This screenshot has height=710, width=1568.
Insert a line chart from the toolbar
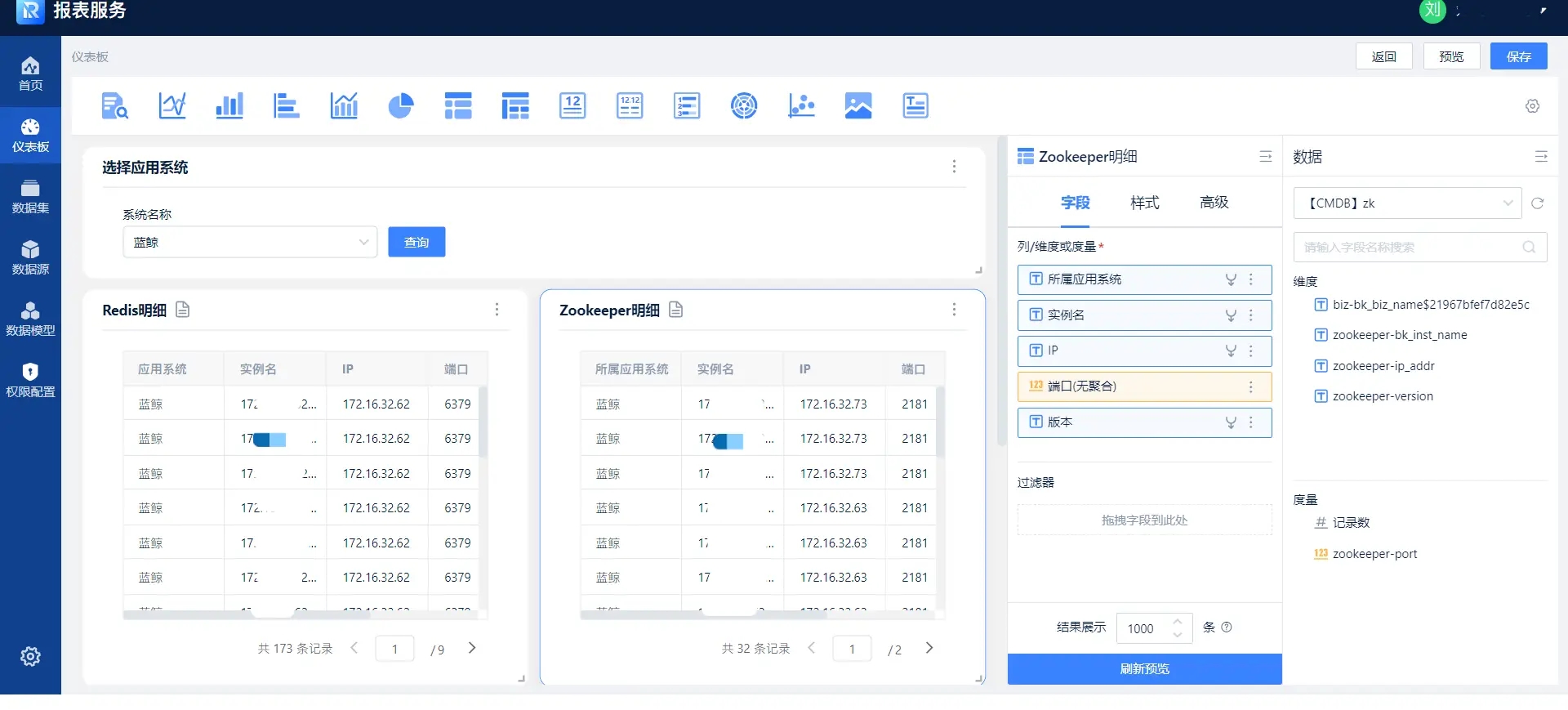point(172,106)
